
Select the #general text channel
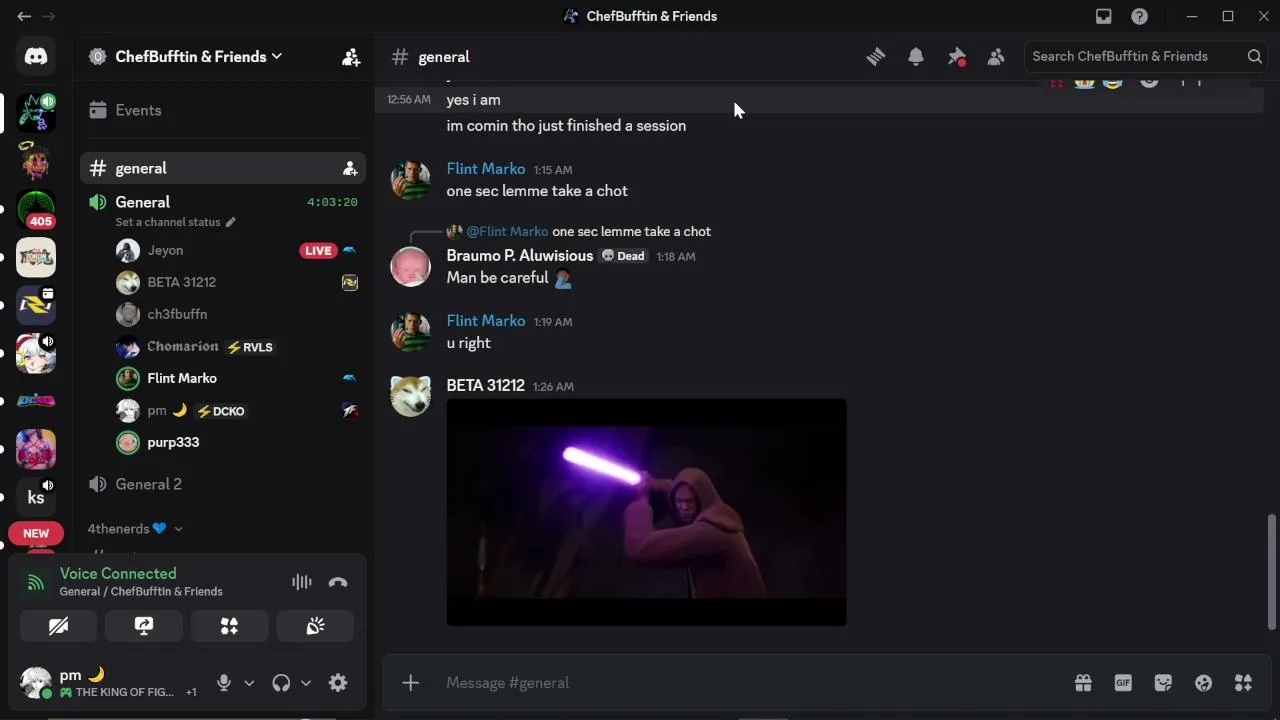223,169
